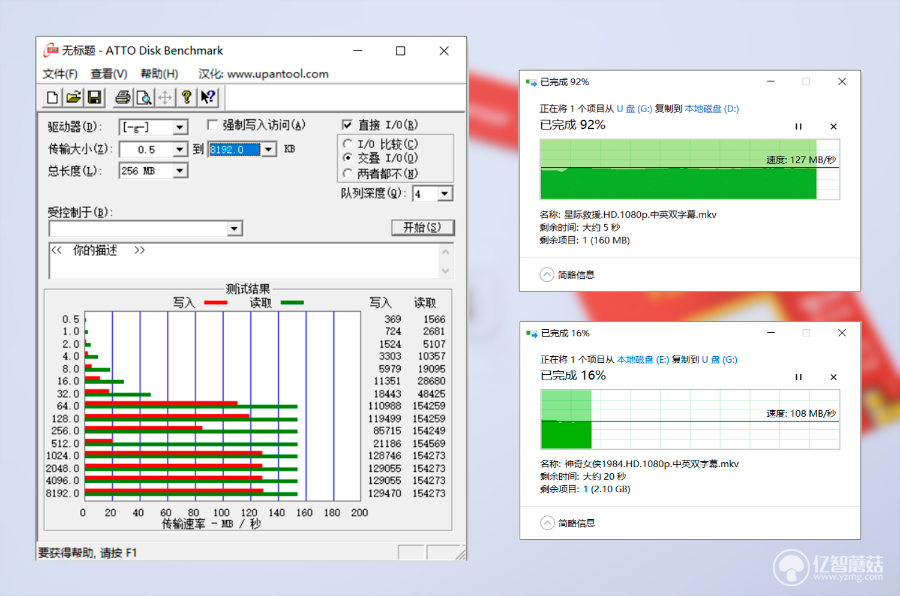Click the 0.5 row write value 369

coord(393,319)
